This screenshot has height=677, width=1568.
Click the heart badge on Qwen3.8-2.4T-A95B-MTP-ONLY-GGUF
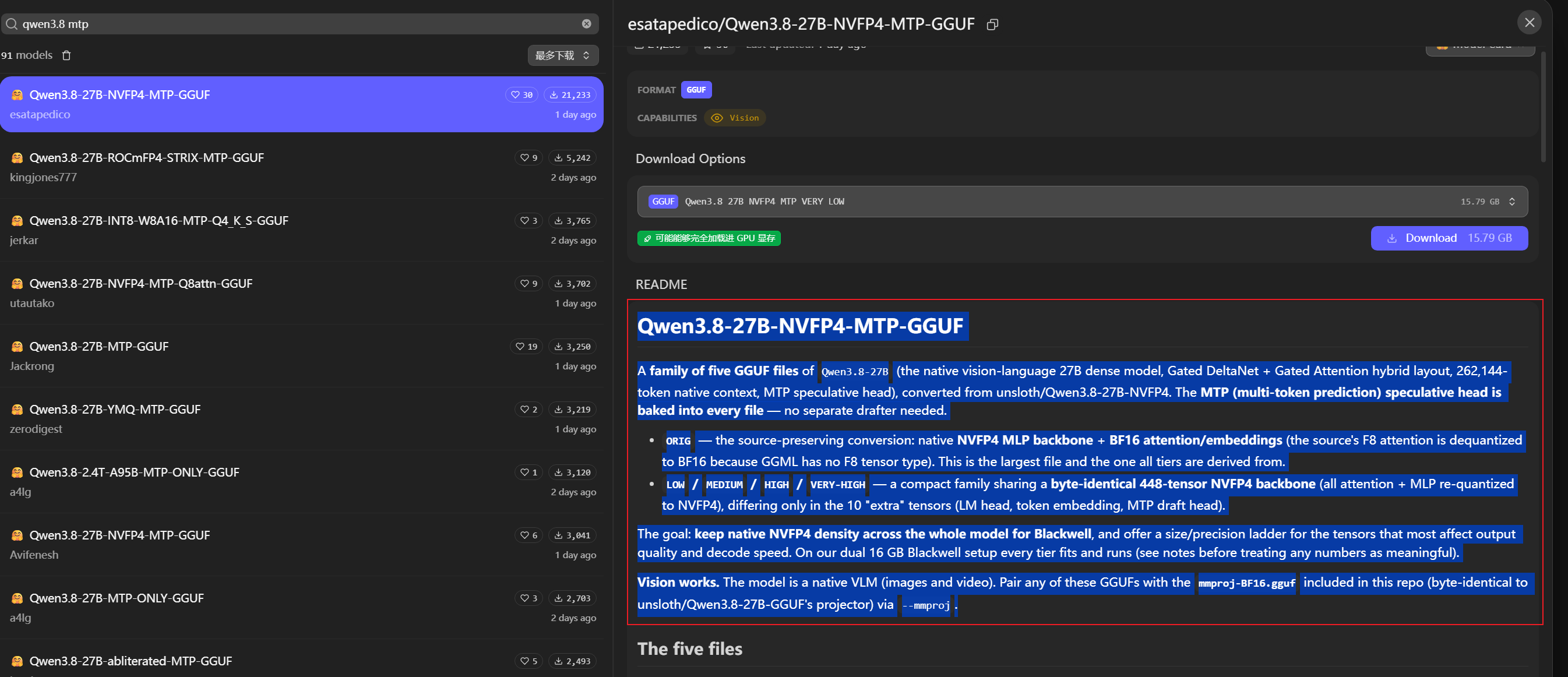(x=528, y=472)
